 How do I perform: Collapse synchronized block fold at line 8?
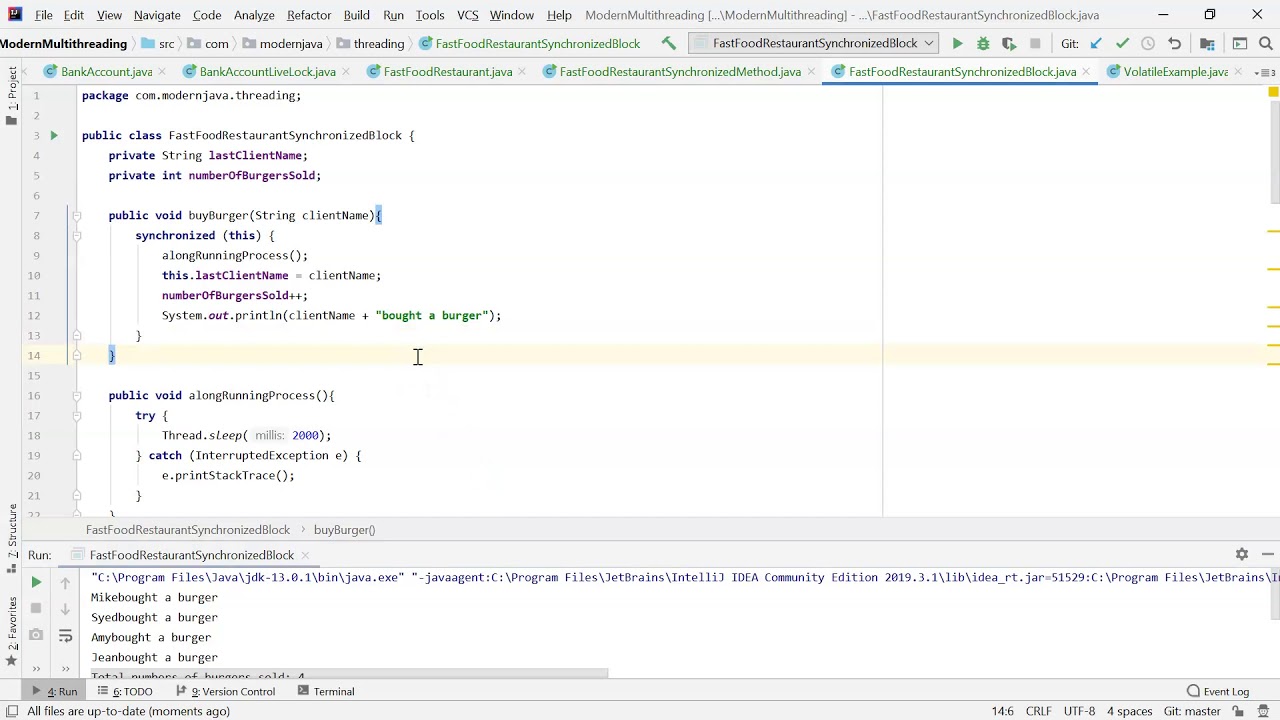(76, 235)
